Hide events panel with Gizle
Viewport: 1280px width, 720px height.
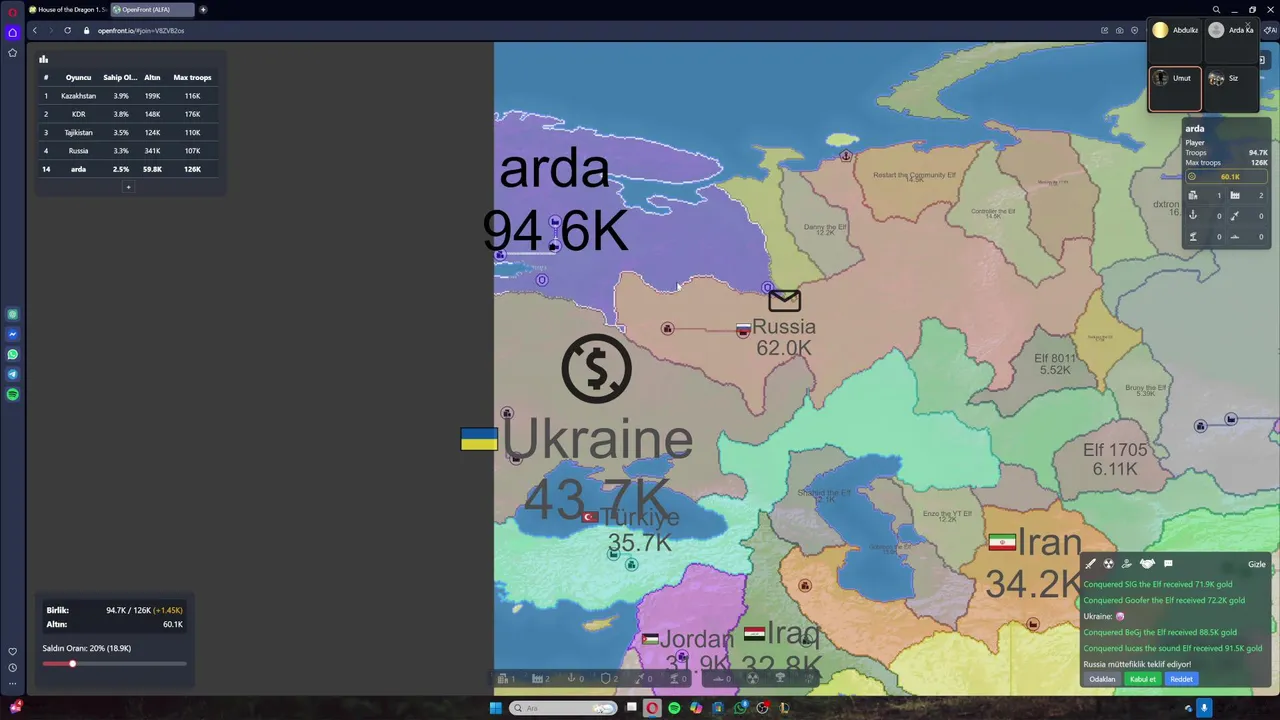point(1257,564)
